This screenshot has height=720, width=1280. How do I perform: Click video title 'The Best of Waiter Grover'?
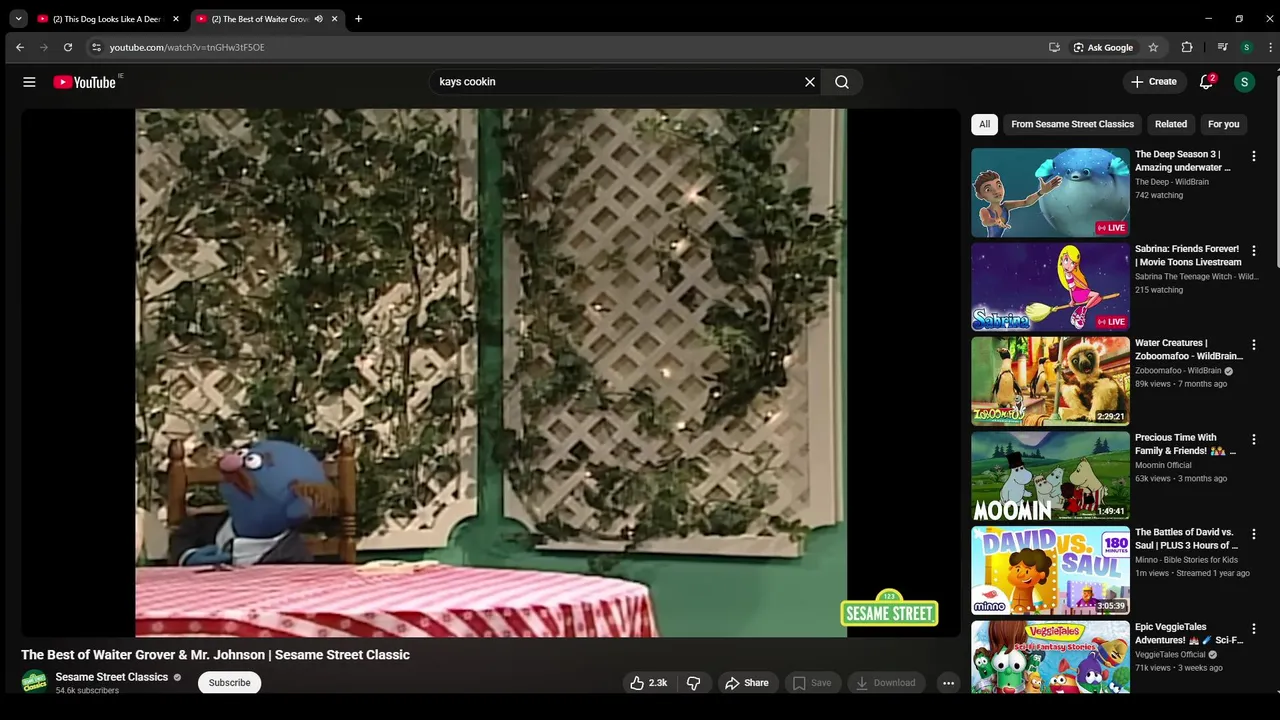click(215, 655)
